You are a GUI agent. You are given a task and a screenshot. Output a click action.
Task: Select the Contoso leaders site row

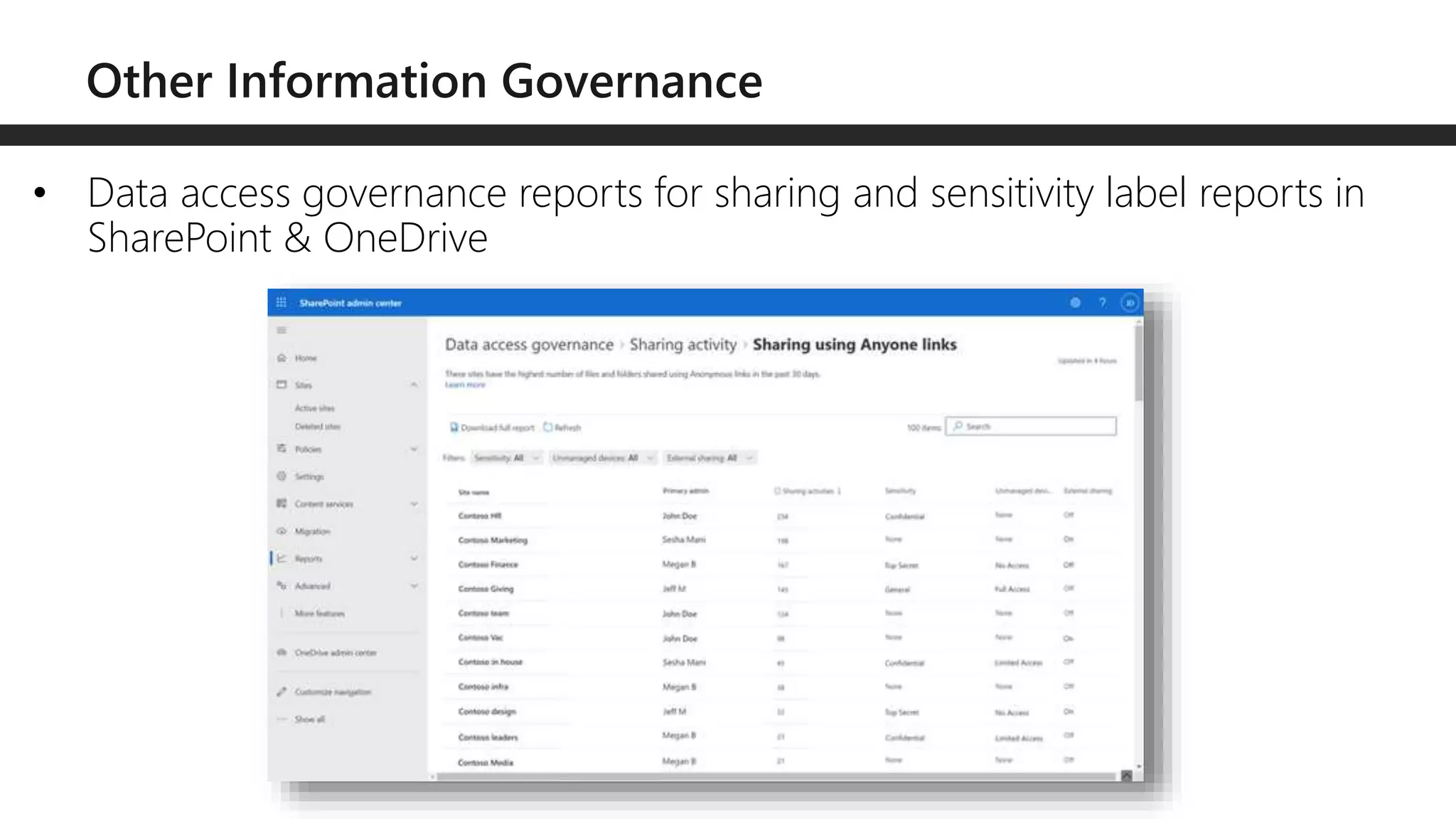click(781, 737)
